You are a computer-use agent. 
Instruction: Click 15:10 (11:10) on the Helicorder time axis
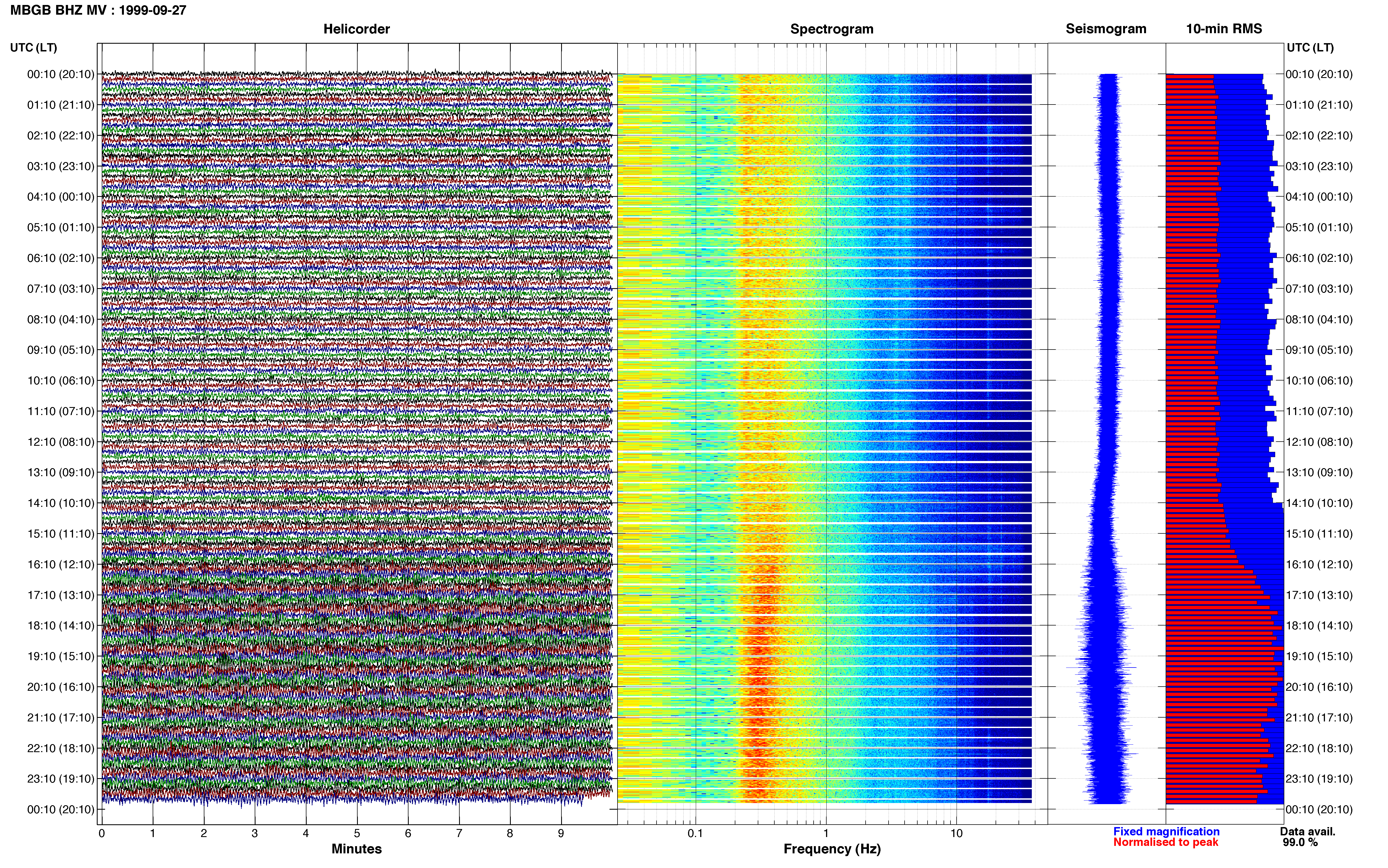coord(61,533)
